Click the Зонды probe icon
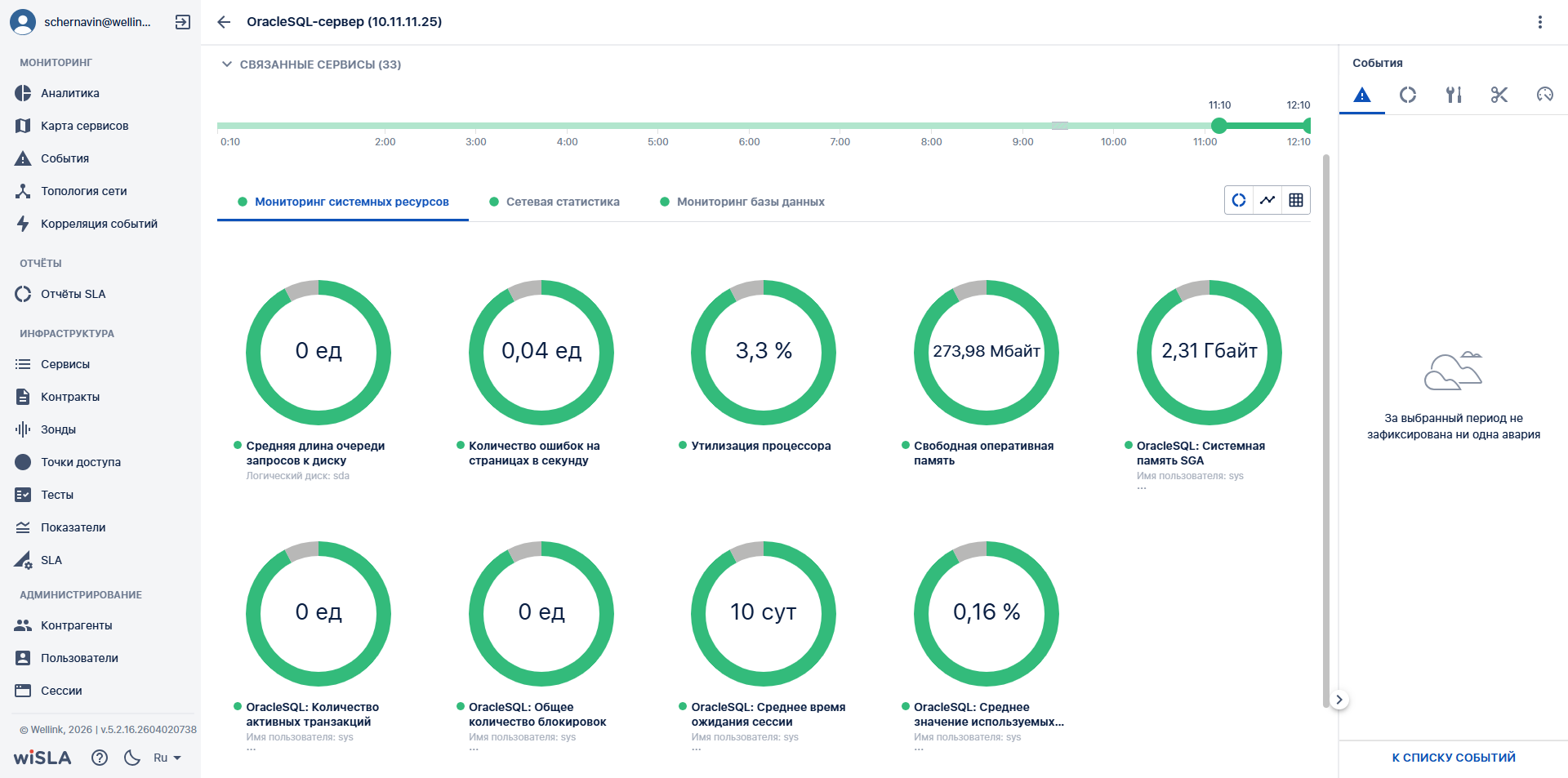The height and width of the screenshot is (778, 1568). tap(23, 429)
